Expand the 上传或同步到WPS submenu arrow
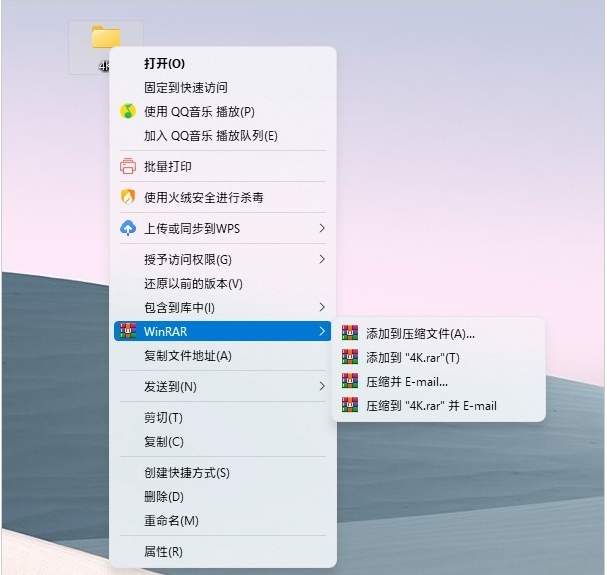 click(322, 228)
